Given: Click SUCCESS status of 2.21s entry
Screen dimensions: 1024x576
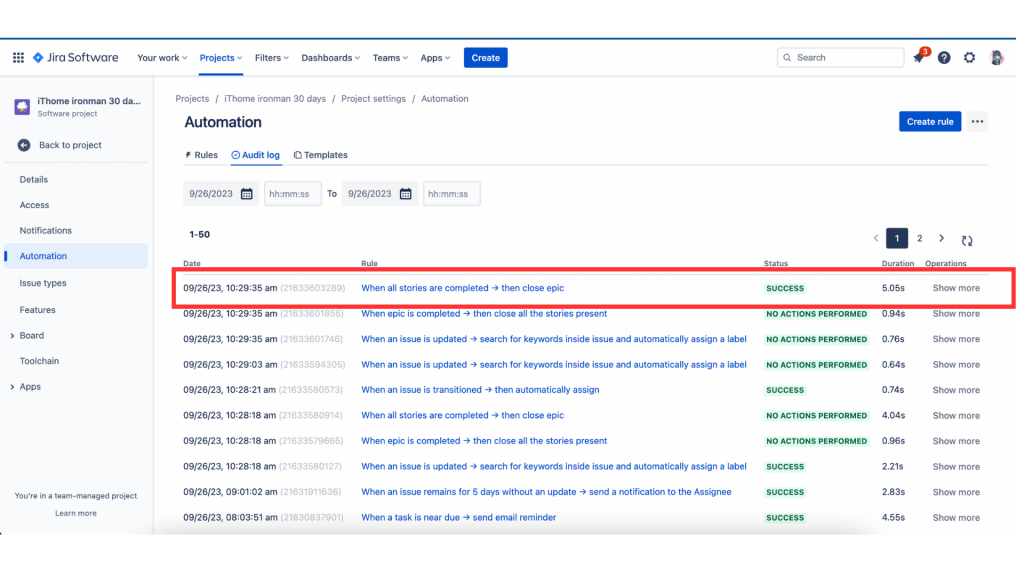Looking at the screenshot, I should [785, 466].
